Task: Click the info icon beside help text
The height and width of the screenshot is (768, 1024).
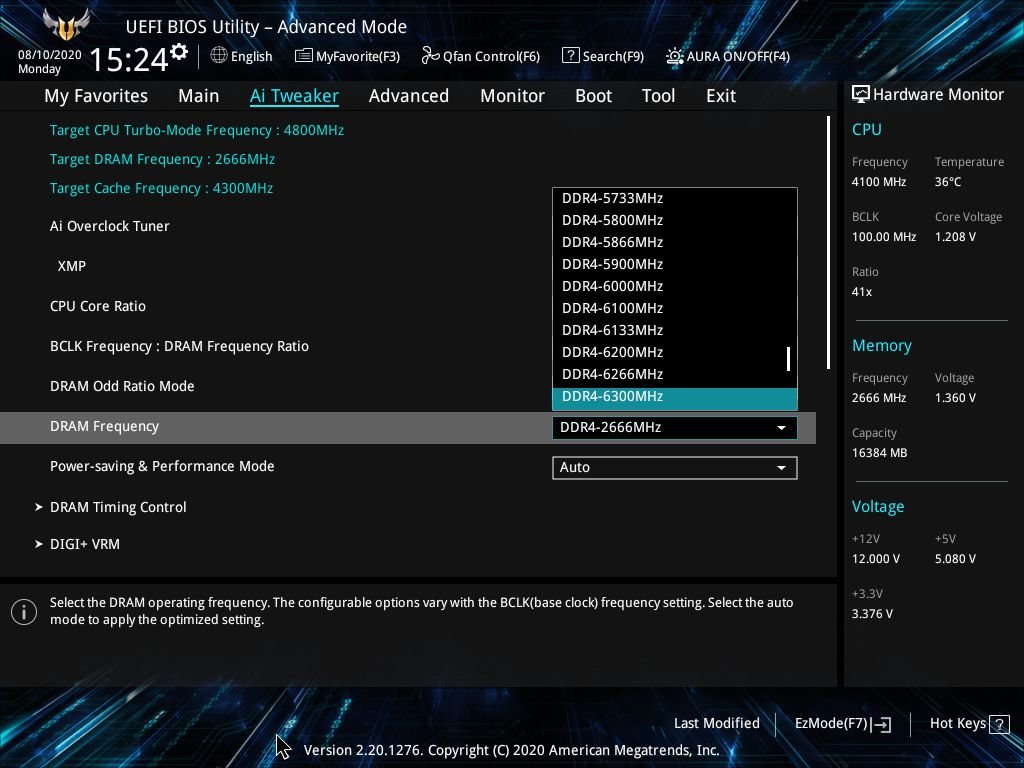Action: 24,612
